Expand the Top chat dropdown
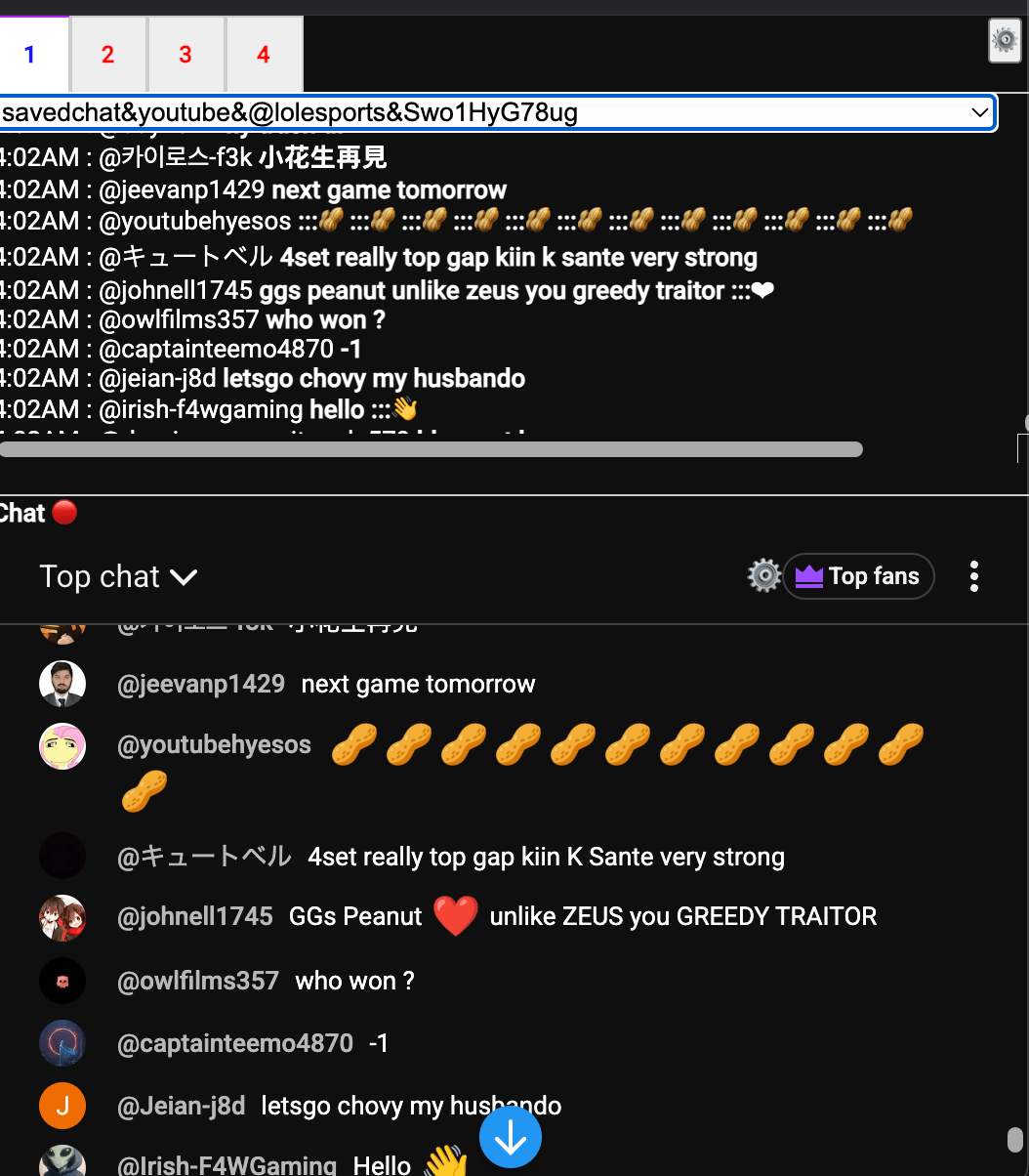 118,576
